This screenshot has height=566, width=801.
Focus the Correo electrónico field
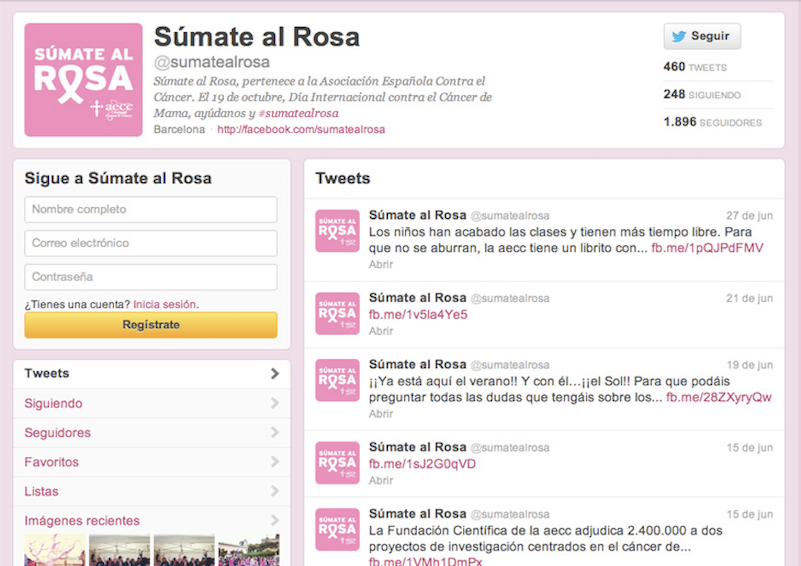tap(151, 243)
